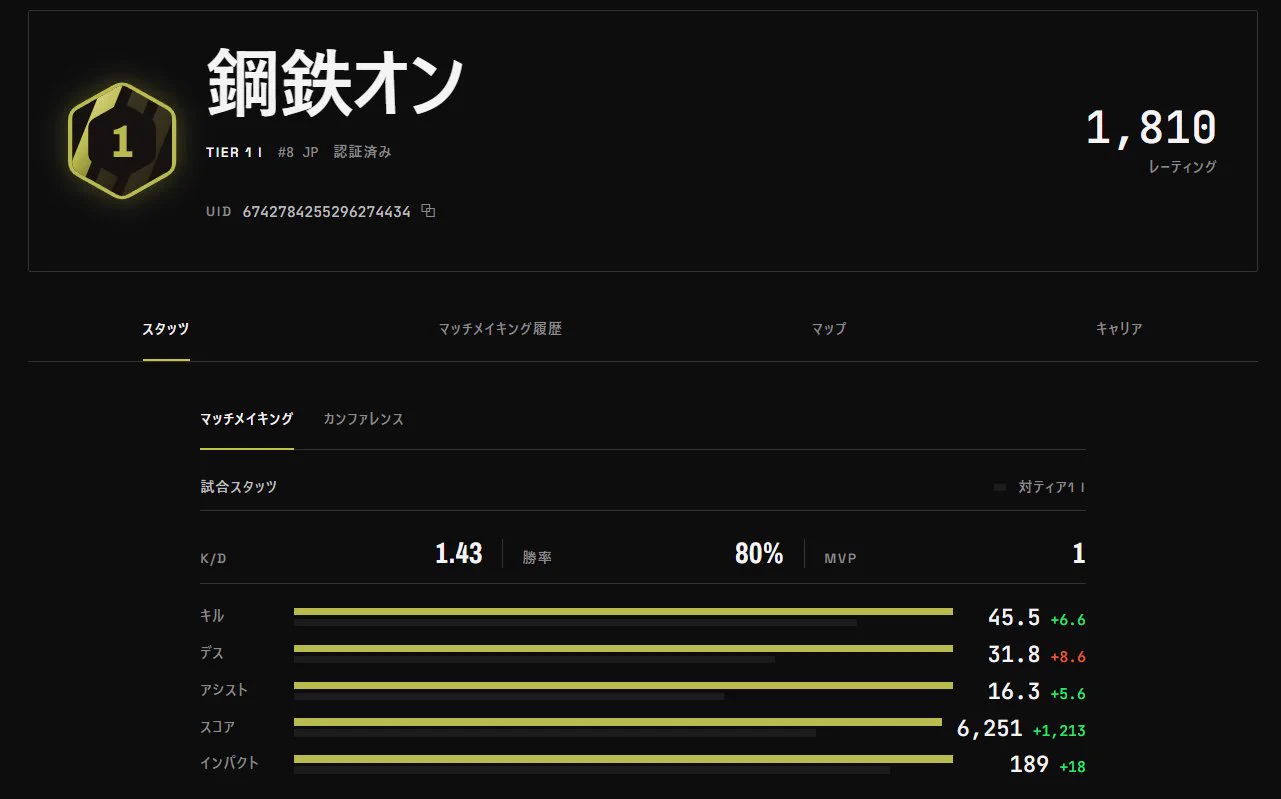Copy the UID with the copy icon

point(428,211)
